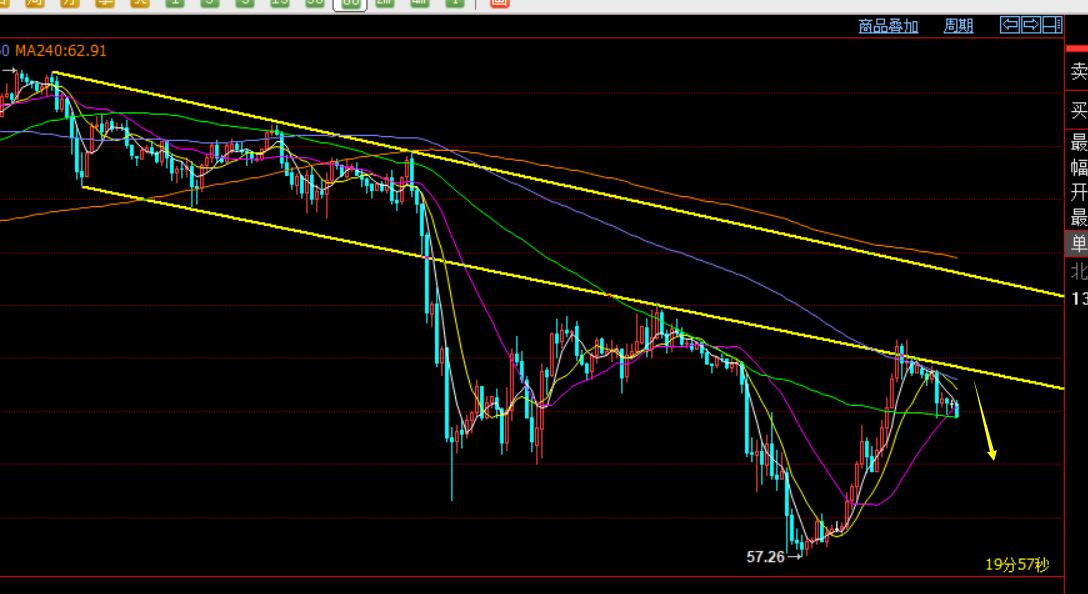Click the left arrow chart navigation icon
The height and width of the screenshot is (594, 1088).
[x=1010, y=26]
